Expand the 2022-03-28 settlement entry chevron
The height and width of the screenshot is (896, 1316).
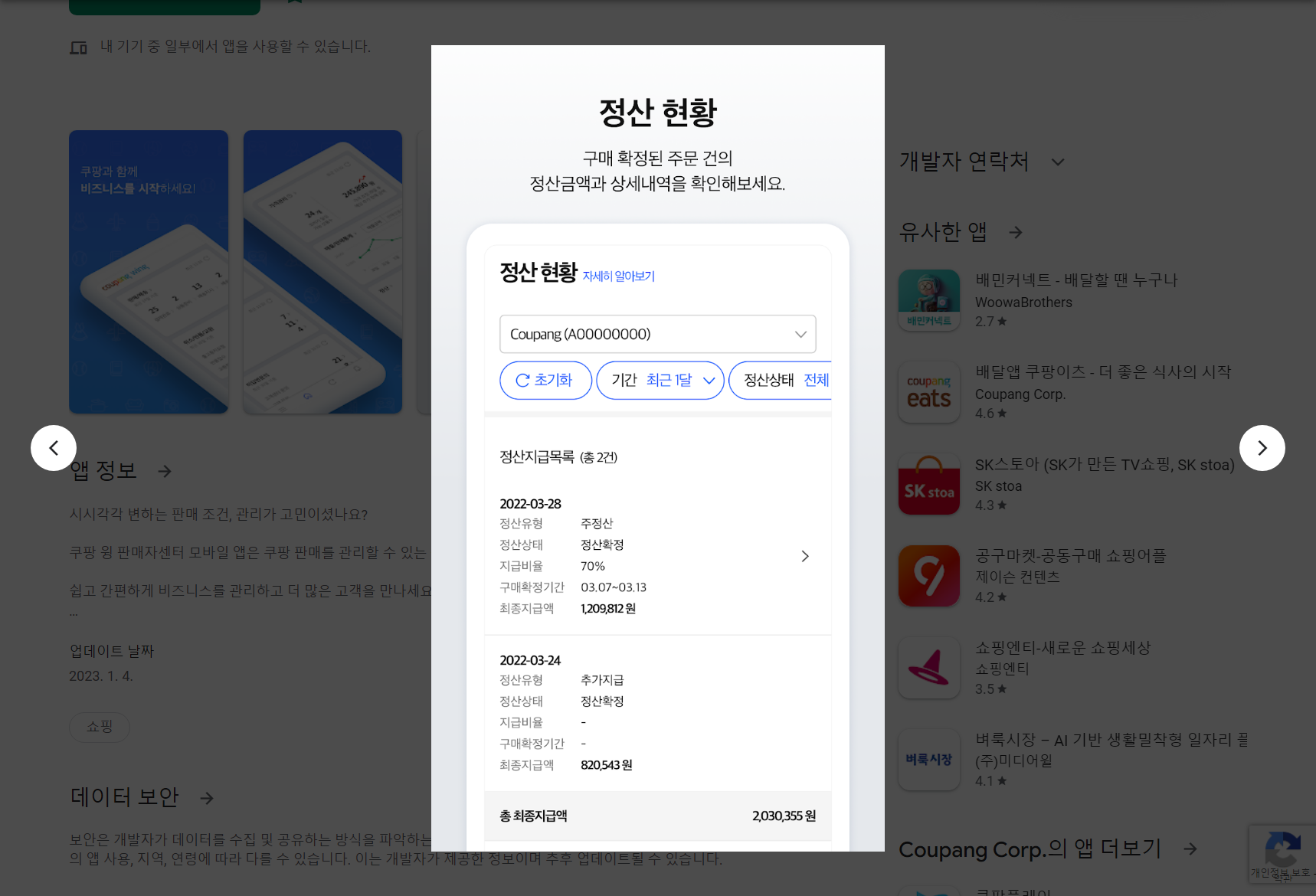click(x=804, y=556)
